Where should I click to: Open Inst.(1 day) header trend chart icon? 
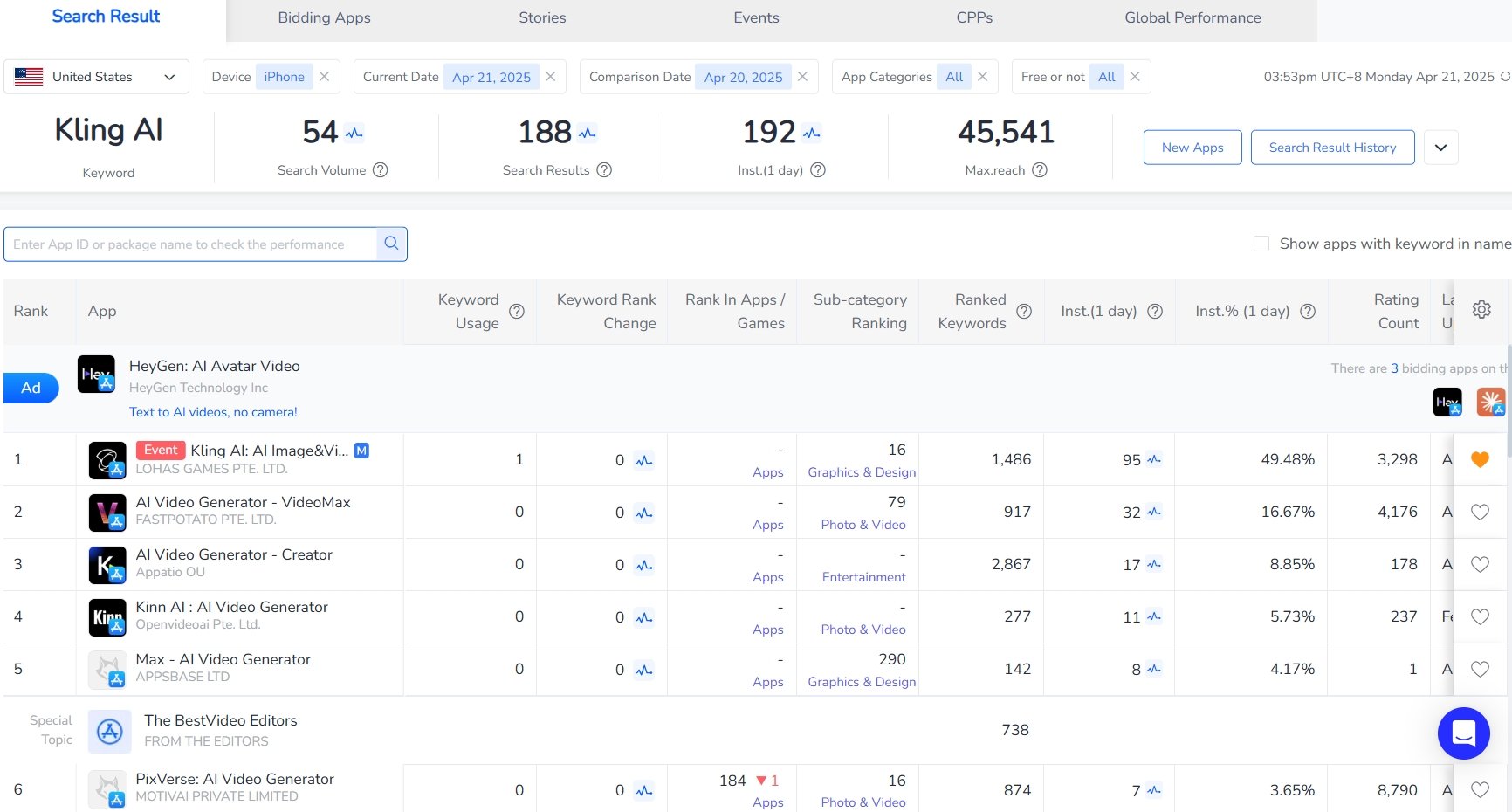(812, 134)
